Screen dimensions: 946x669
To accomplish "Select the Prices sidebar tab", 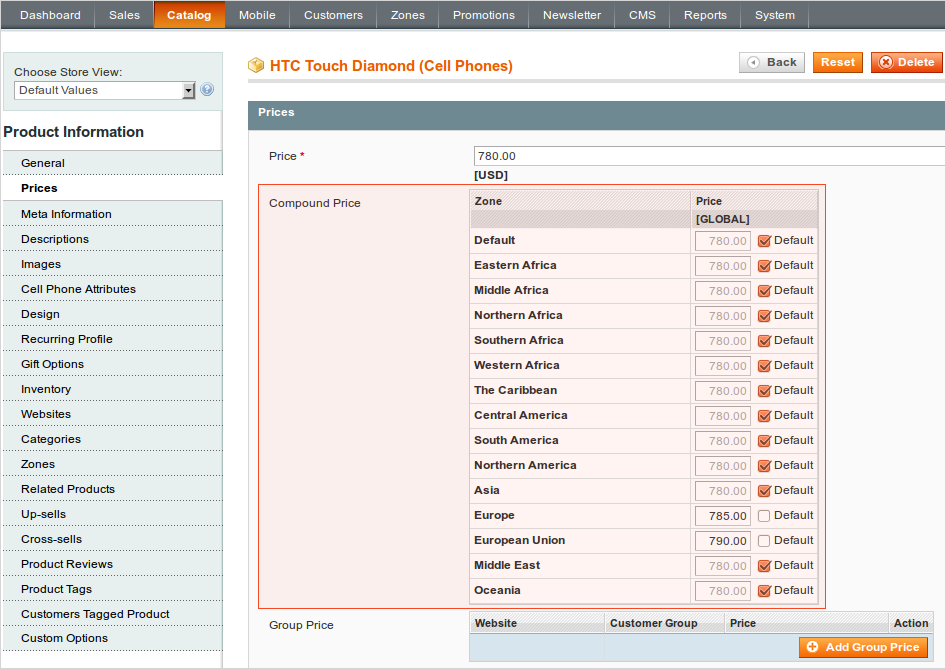I will (x=113, y=188).
